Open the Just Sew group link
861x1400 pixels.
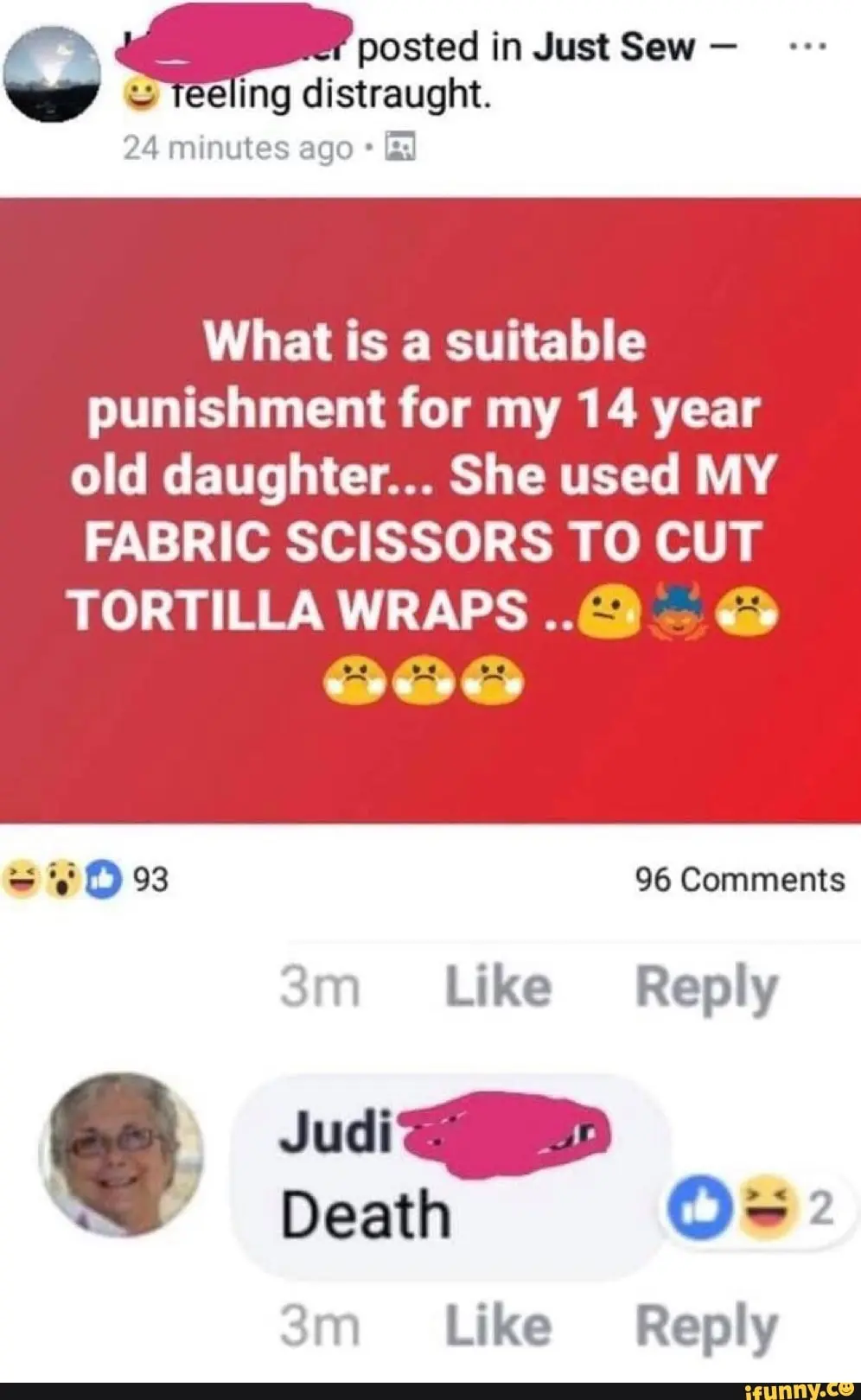pos(614,47)
